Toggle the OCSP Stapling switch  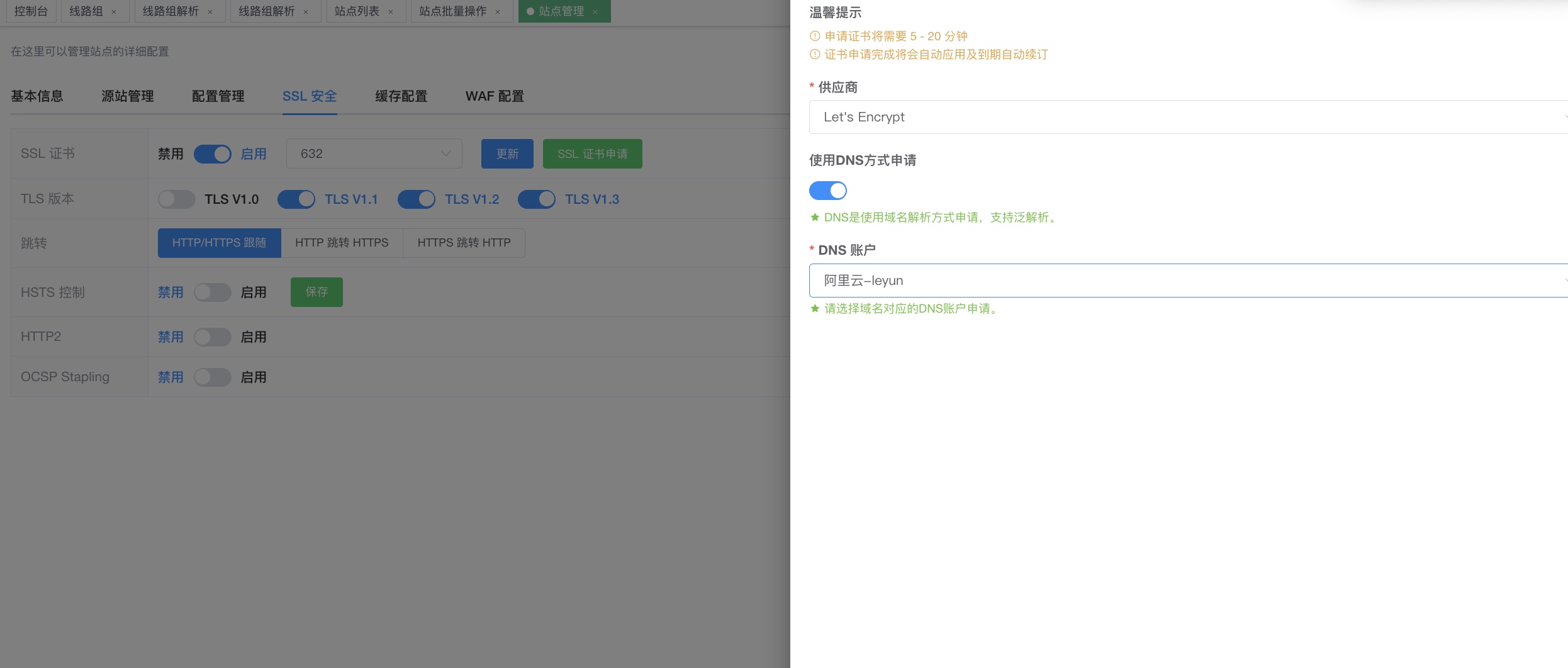click(213, 377)
